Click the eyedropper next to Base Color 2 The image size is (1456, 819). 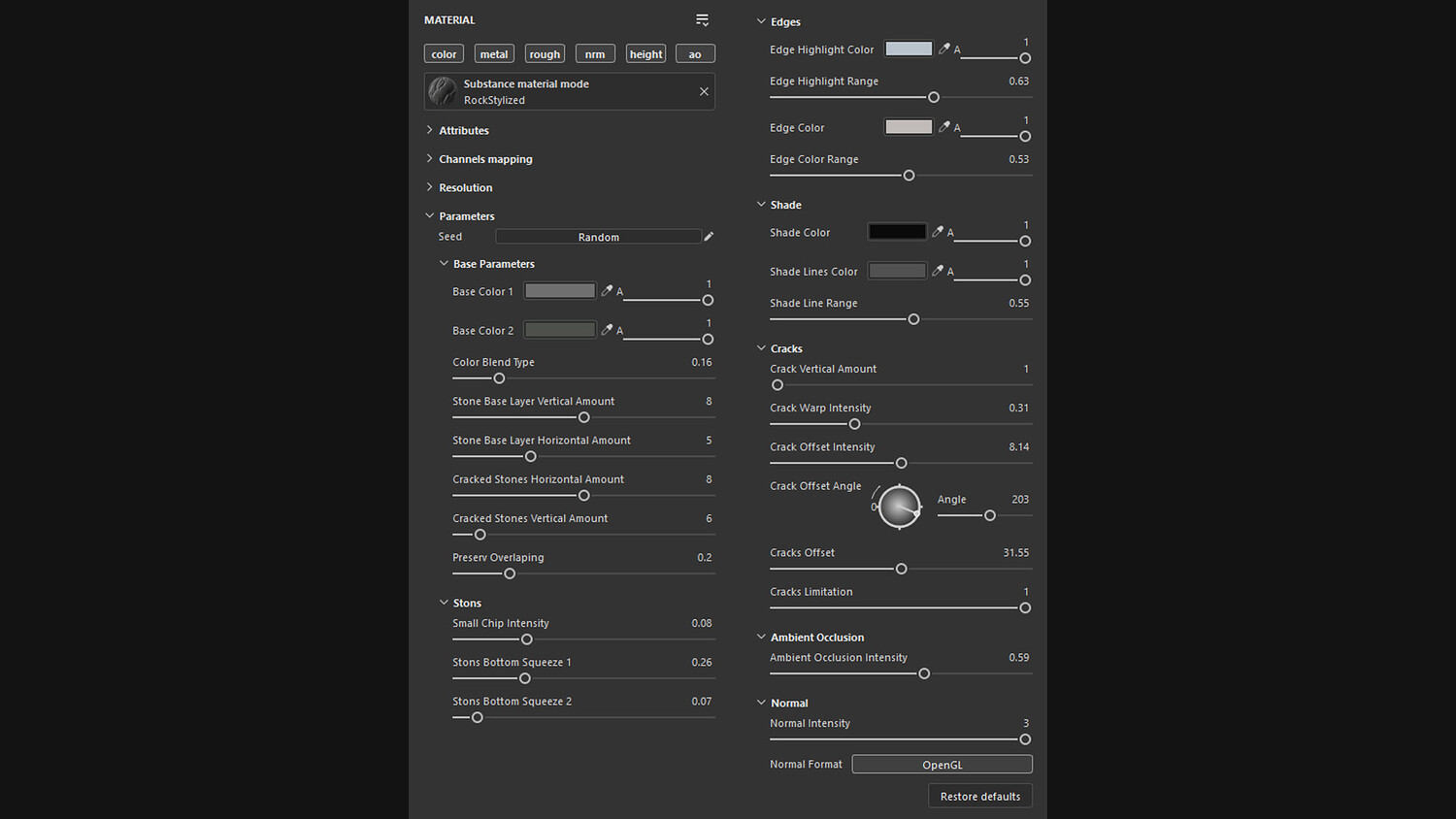(607, 330)
